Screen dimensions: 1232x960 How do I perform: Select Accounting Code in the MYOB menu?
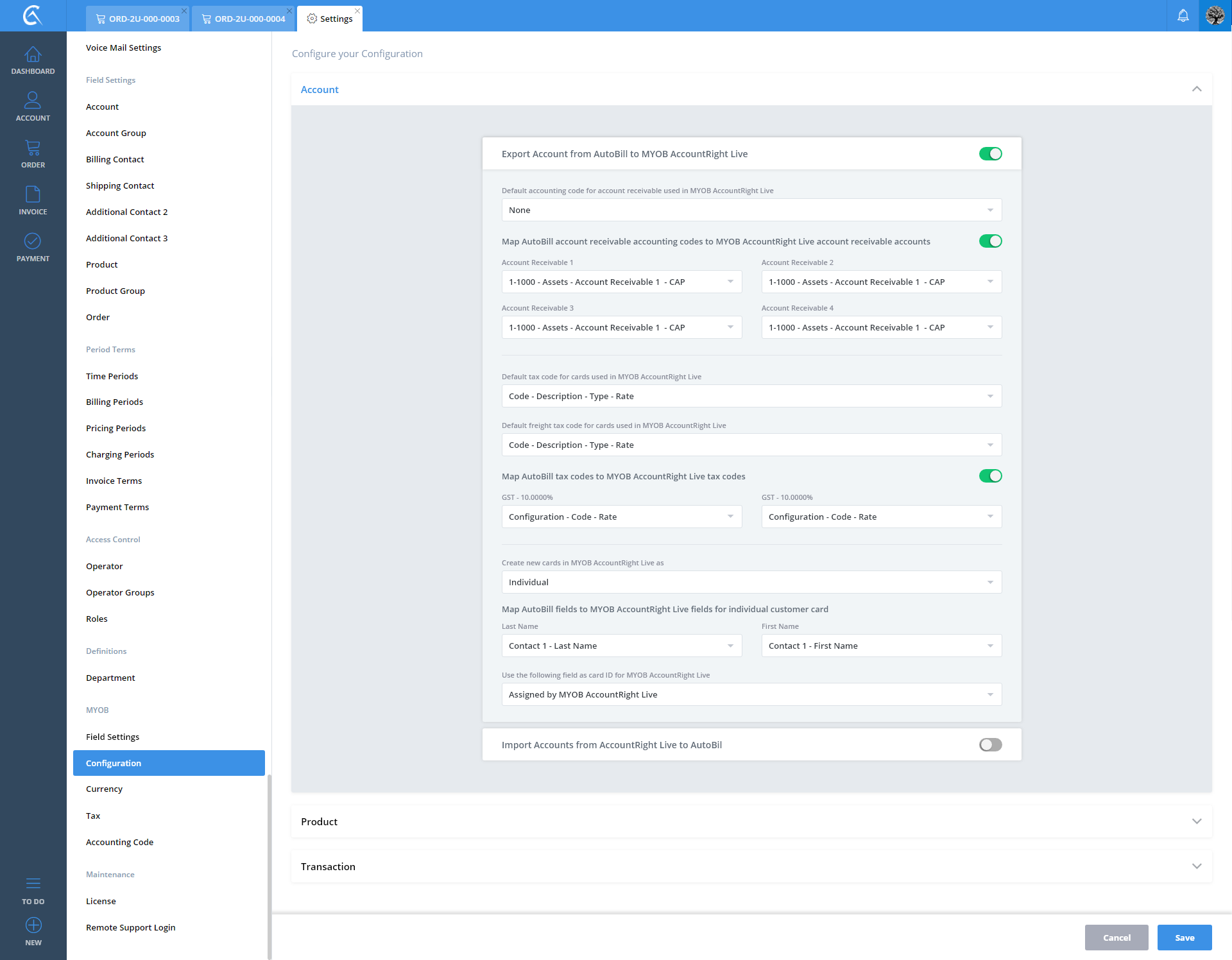pyautogui.click(x=119, y=842)
